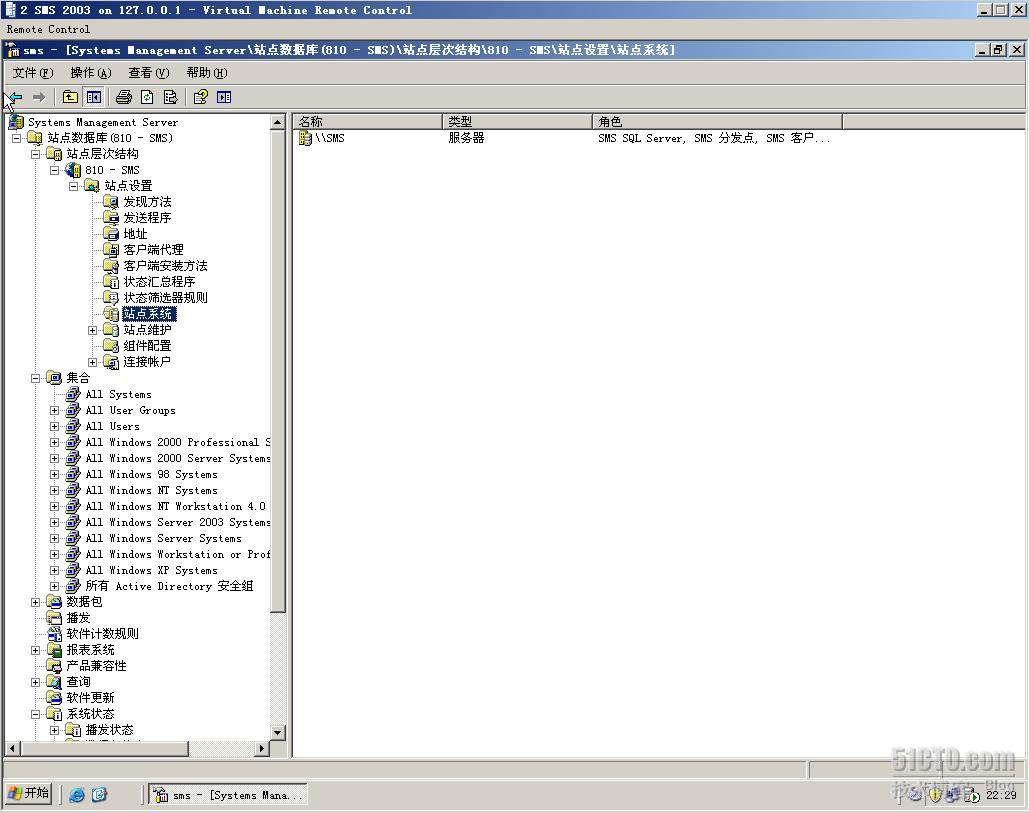This screenshot has height=813, width=1029.
Task: Collapse the 集合 node
Action: (x=36, y=378)
